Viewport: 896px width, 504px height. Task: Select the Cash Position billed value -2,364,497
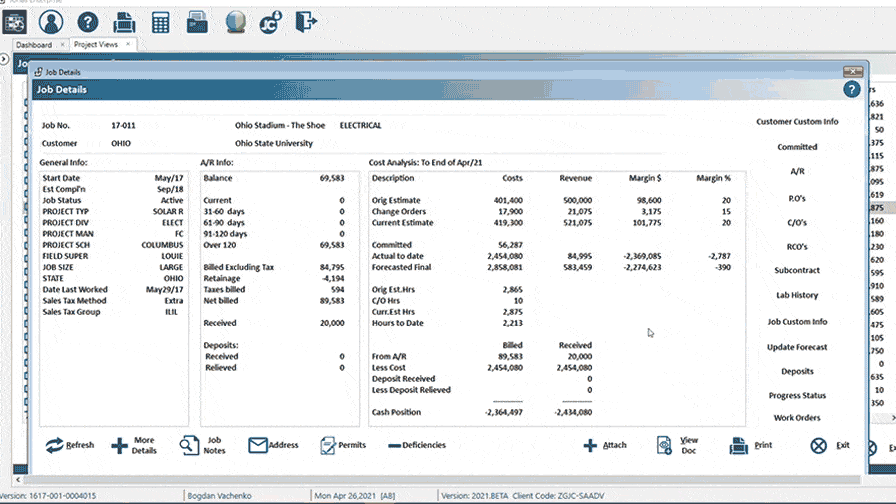[x=503, y=412]
